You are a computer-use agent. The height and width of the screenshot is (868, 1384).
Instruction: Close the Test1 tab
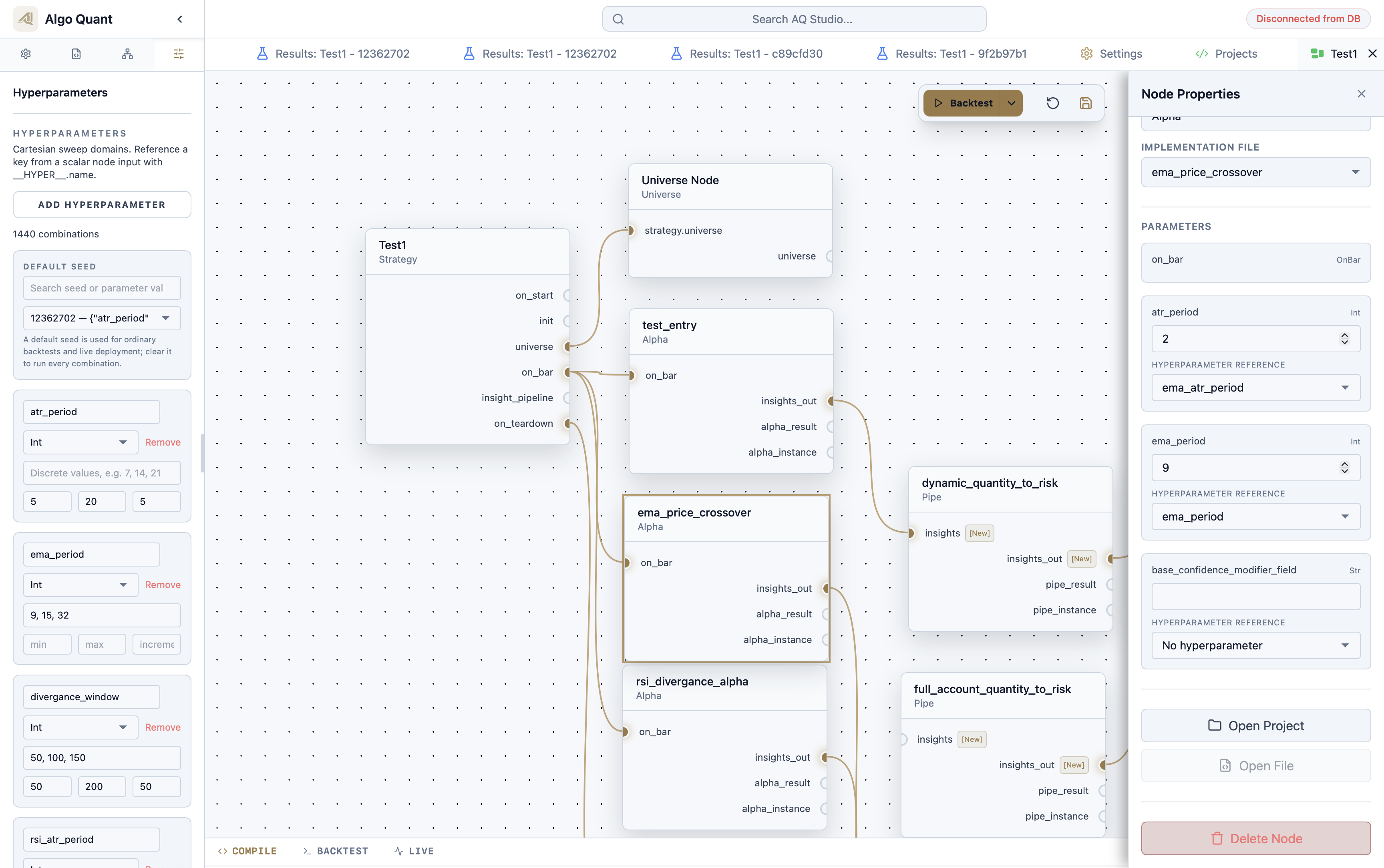point(1372,53)
